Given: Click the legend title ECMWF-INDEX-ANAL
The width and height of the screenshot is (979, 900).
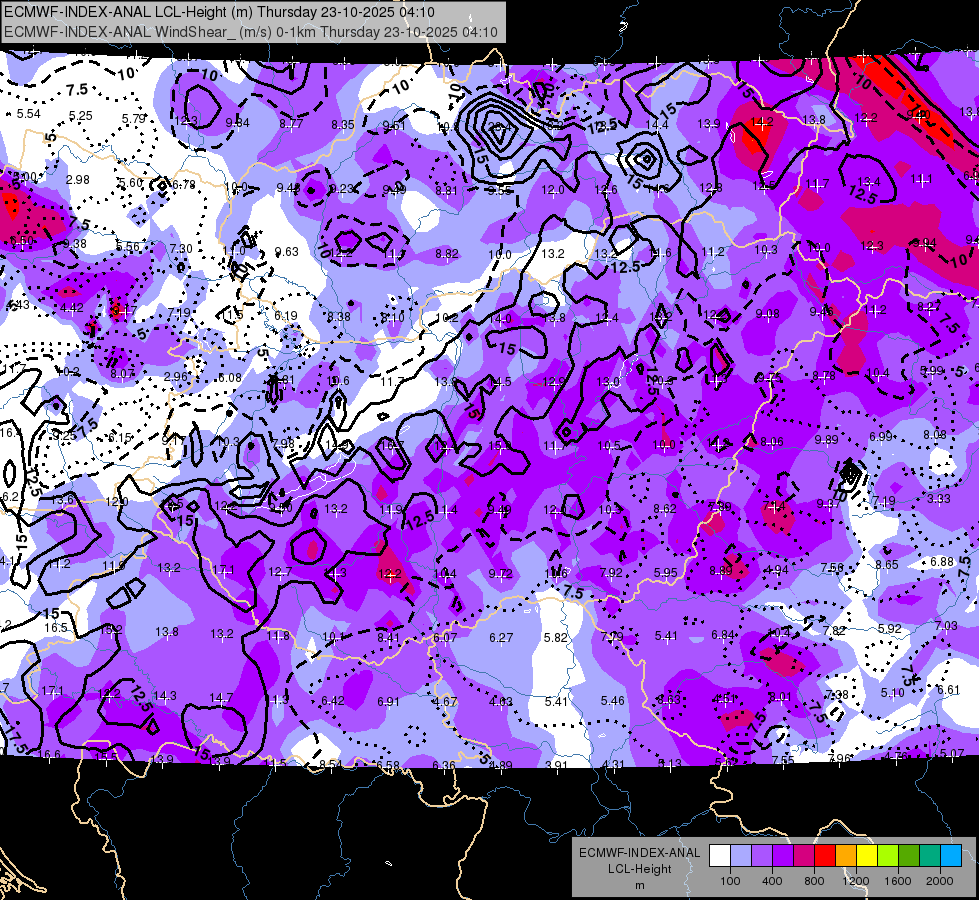Looking at the screenshot, I should tap(639, 853).
